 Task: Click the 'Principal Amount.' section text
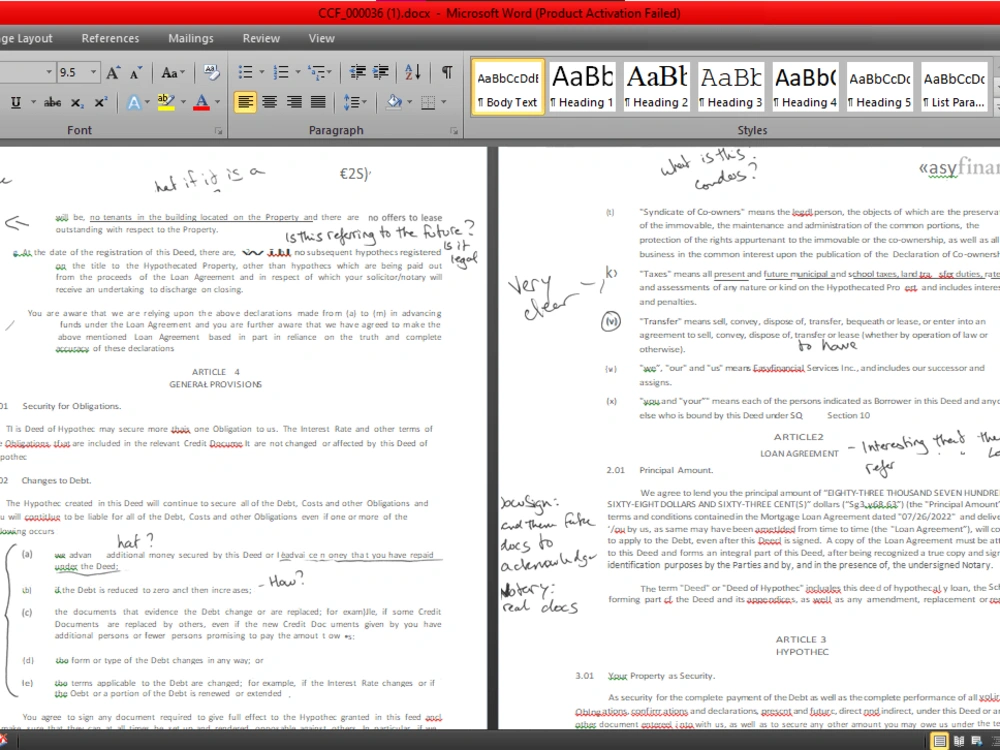(676, 470)
